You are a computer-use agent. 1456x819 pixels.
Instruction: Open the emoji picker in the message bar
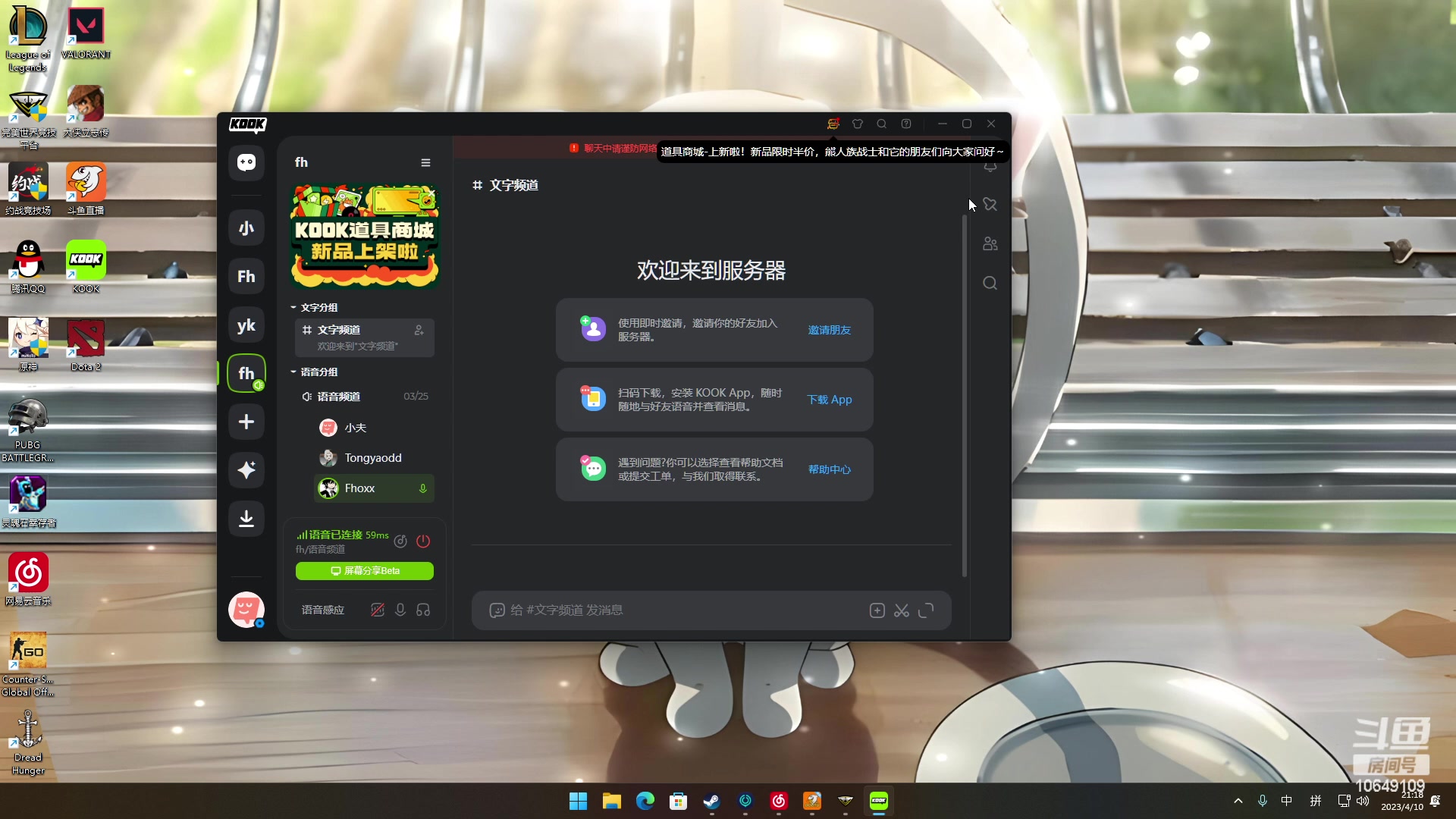497,610
